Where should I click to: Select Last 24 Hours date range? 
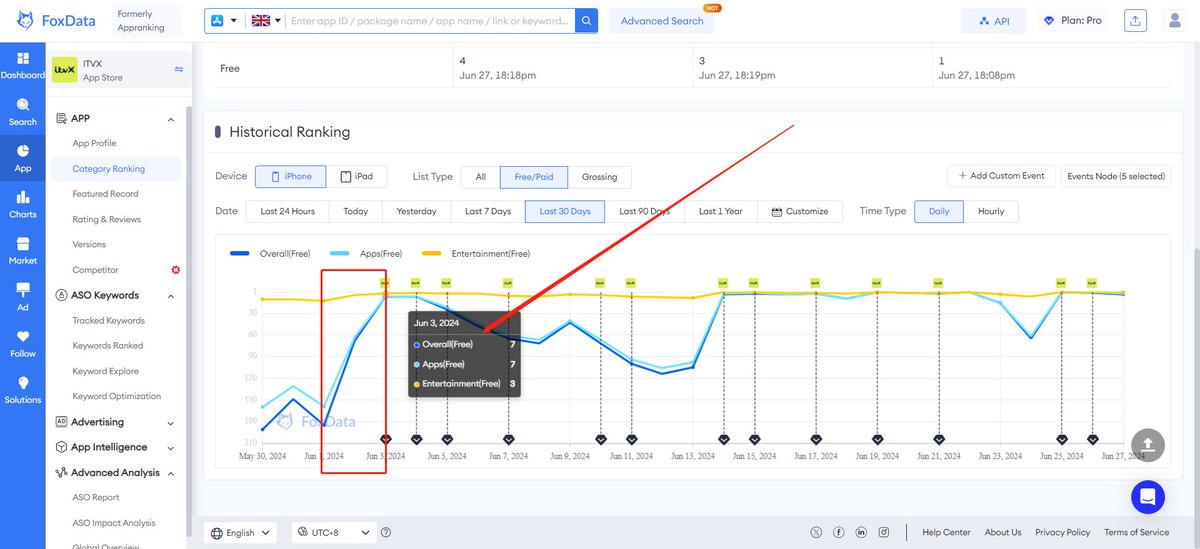click(x=288, y=211)
